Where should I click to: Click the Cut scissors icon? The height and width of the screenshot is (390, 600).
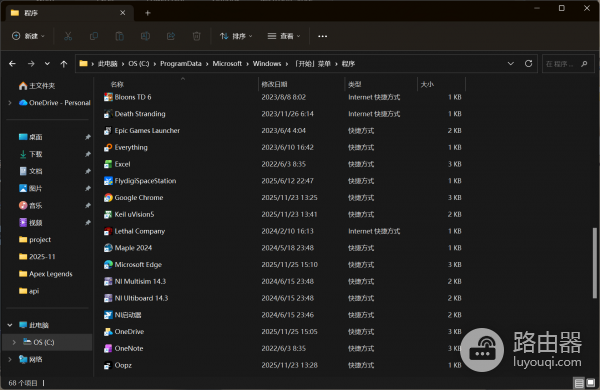[x=68, y=36]
